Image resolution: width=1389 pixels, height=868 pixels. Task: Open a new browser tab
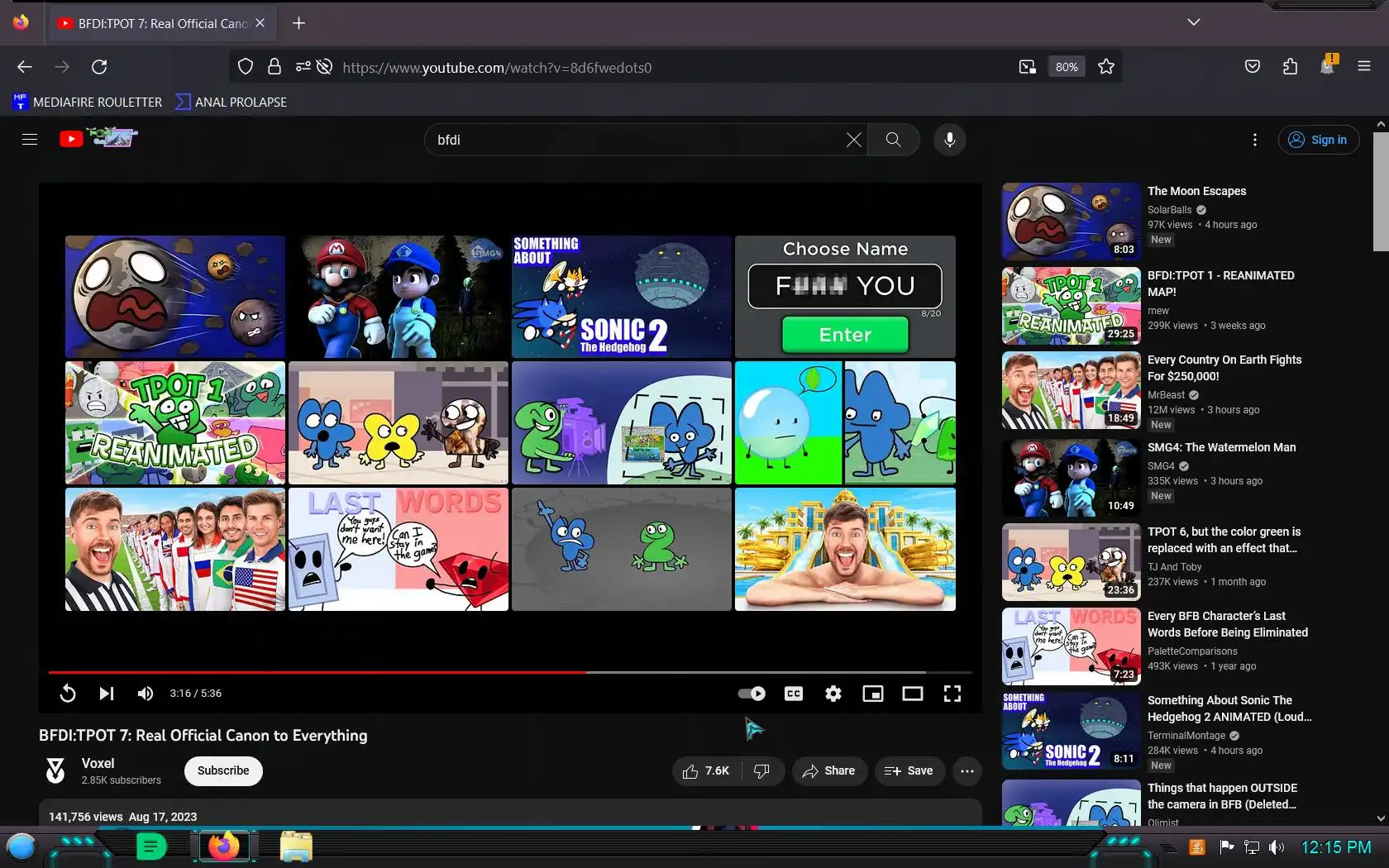(299, 23)
